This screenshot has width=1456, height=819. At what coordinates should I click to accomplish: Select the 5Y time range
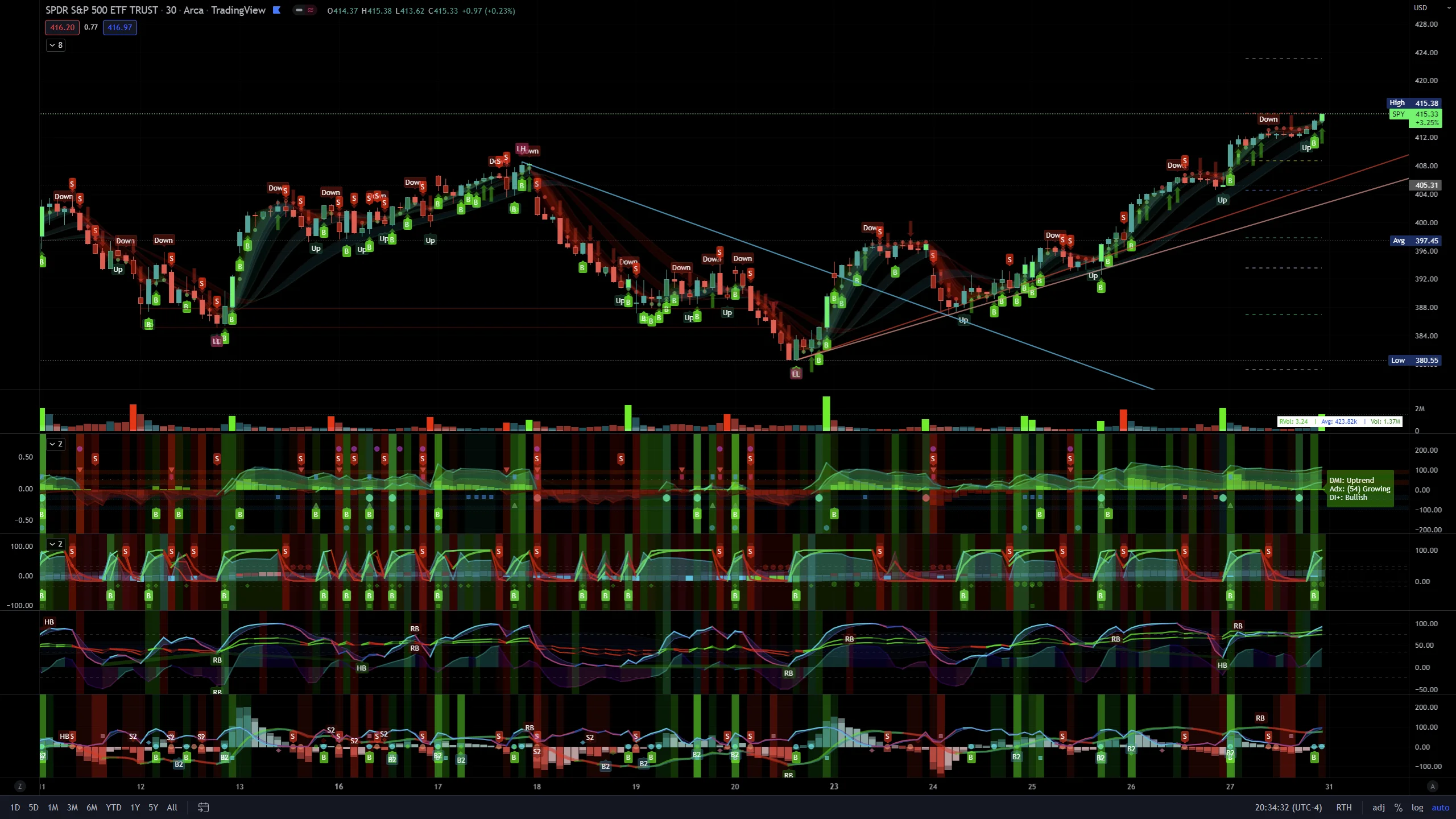click(x=153, y=808)
